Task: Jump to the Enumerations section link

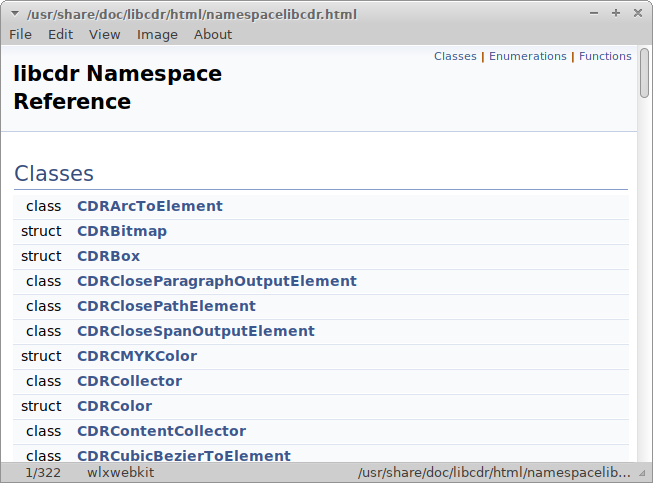Action: (x=527, y=56)
